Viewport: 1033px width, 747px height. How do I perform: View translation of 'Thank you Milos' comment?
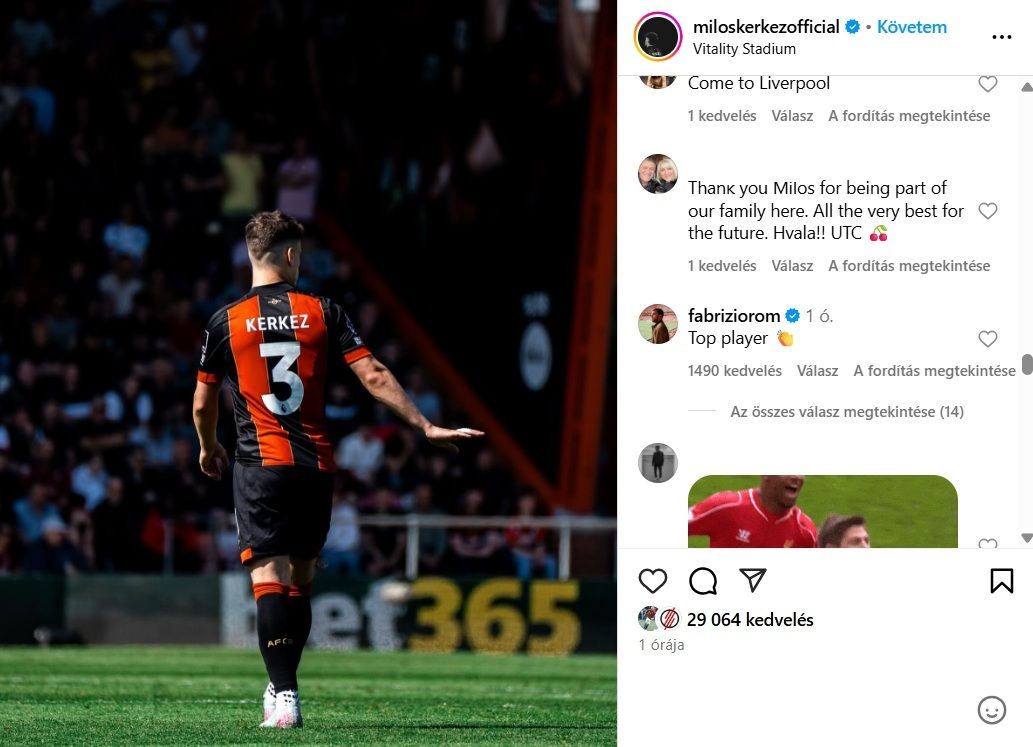(909, 265)
